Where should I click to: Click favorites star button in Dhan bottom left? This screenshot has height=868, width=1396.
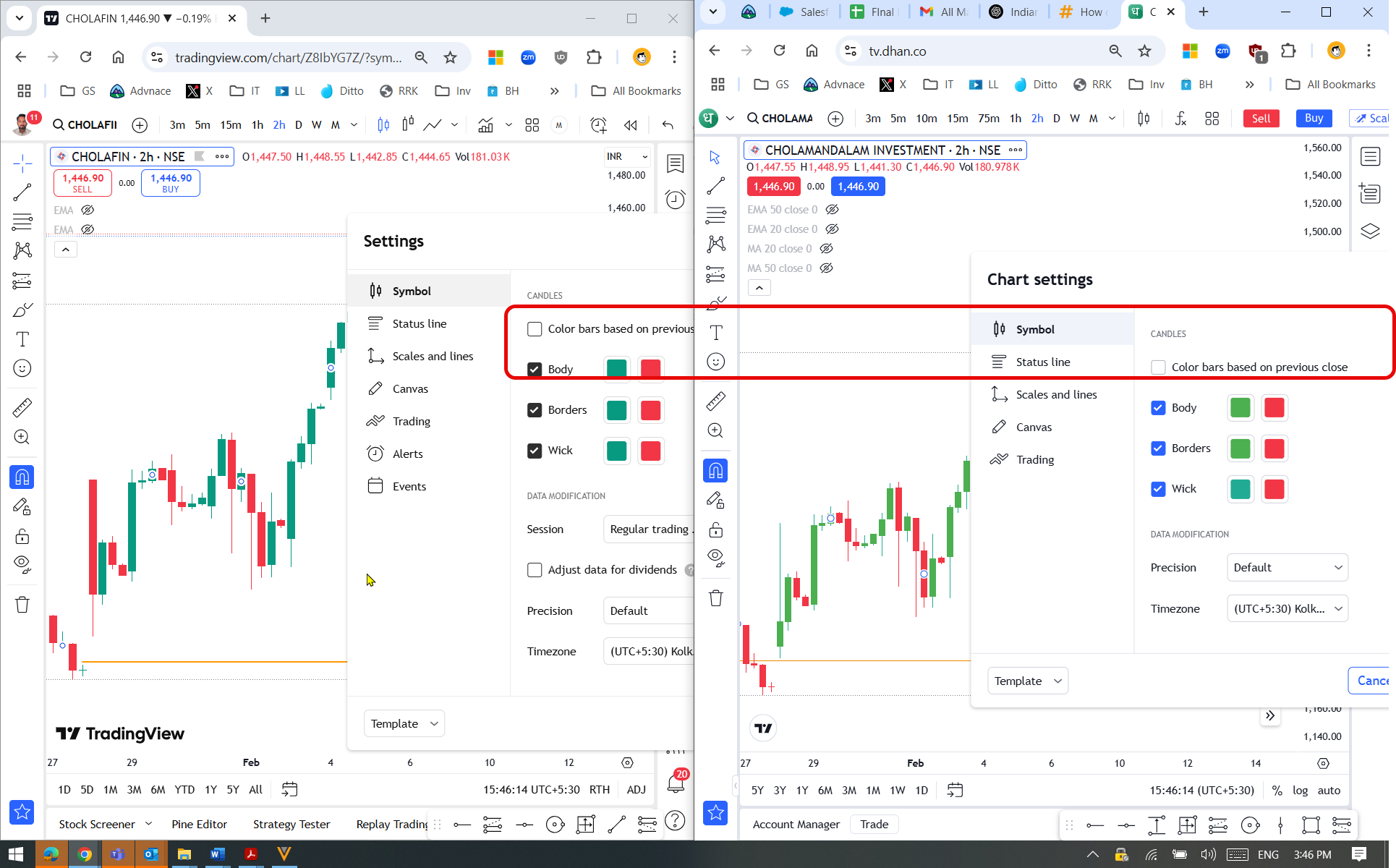715,812
